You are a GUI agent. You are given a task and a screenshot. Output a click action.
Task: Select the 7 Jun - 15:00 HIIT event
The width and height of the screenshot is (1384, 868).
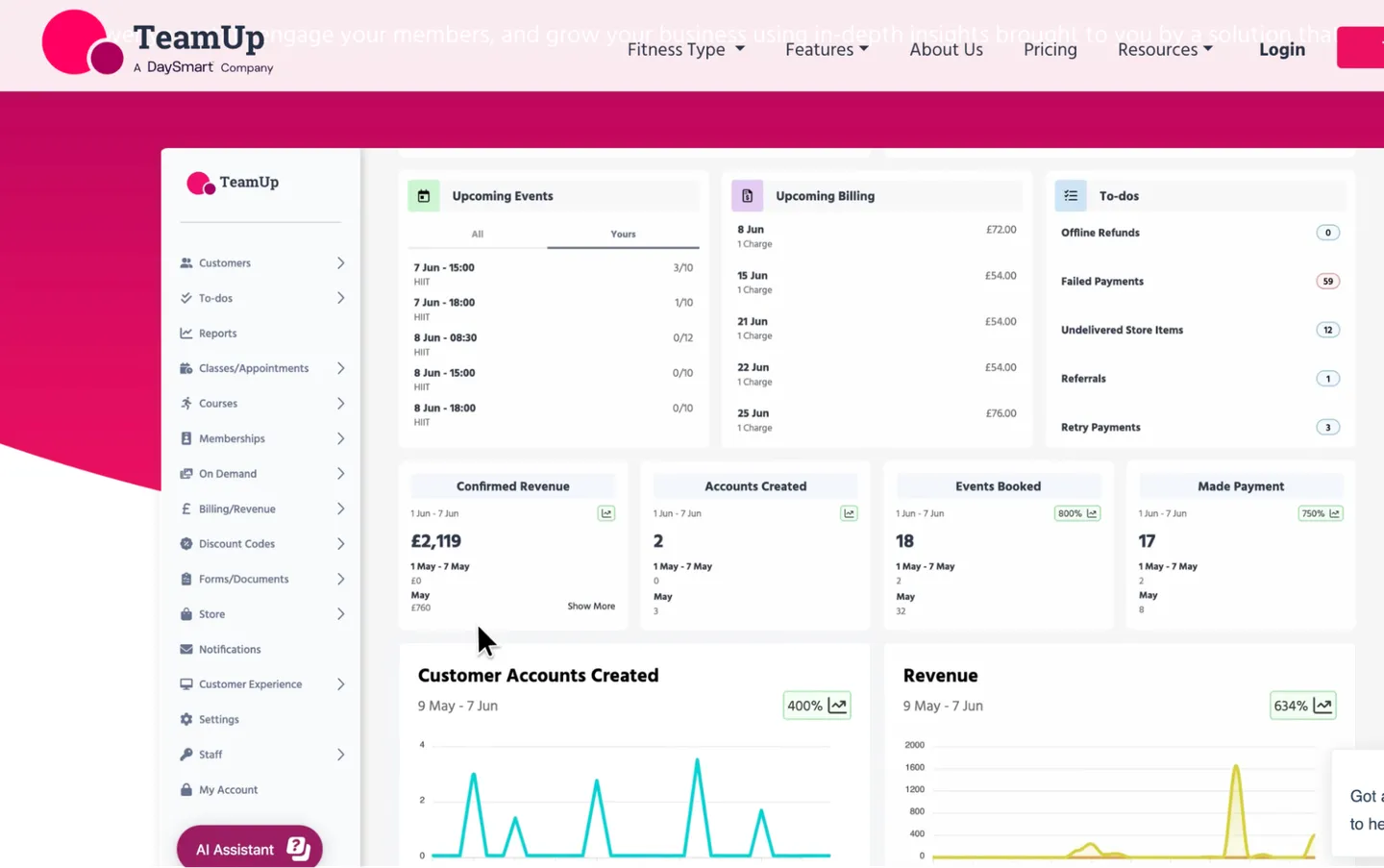[554, 274]
